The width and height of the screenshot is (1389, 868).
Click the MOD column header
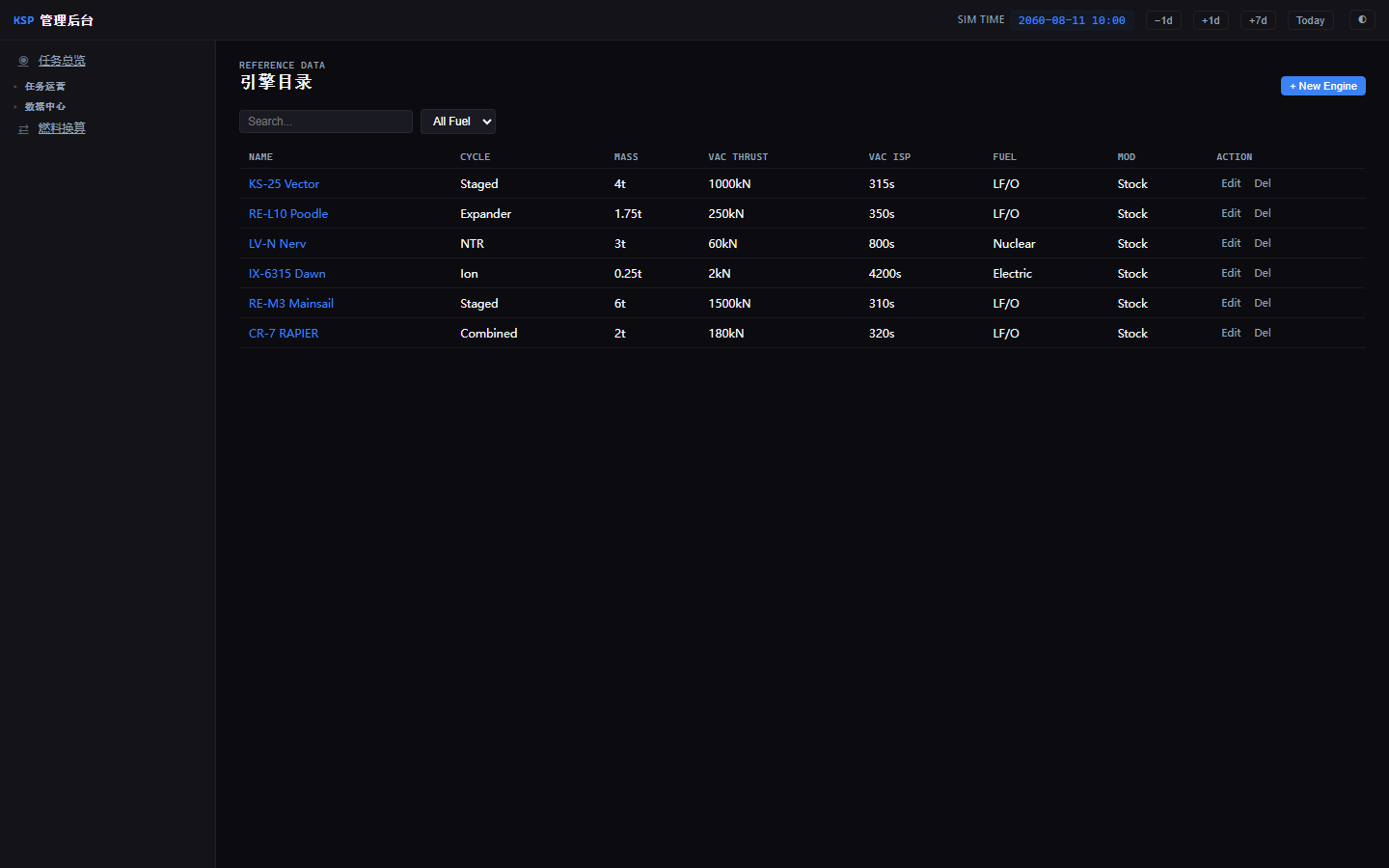(1127, 157)
